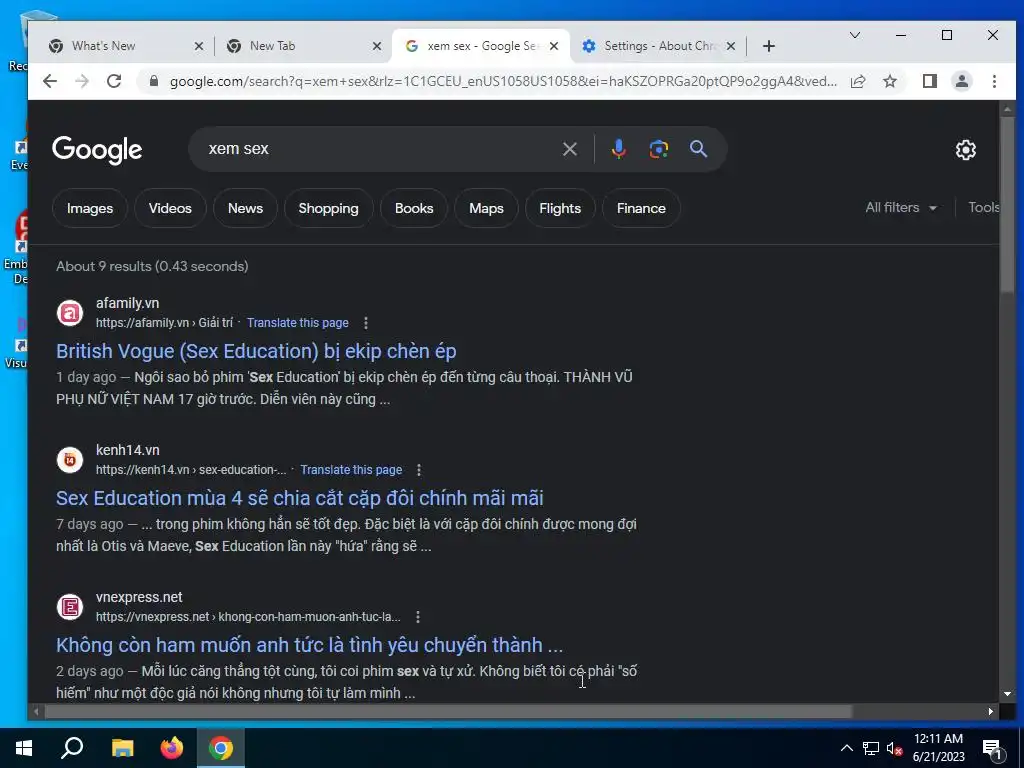The width and height of the screenshot is (1024, 768).
Task: Open more options for kenh14.vn result
Action: 419,470
